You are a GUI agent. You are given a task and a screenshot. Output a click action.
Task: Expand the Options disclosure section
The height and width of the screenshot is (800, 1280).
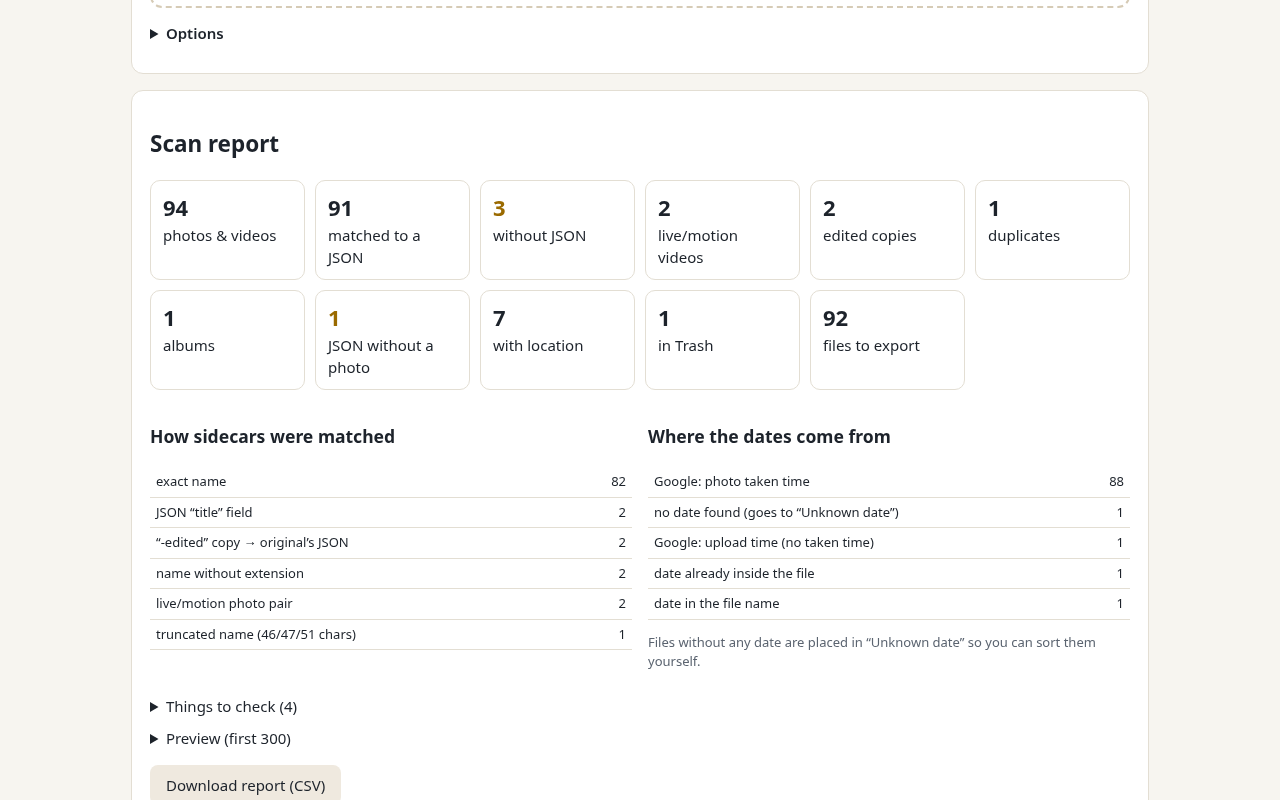187,34
